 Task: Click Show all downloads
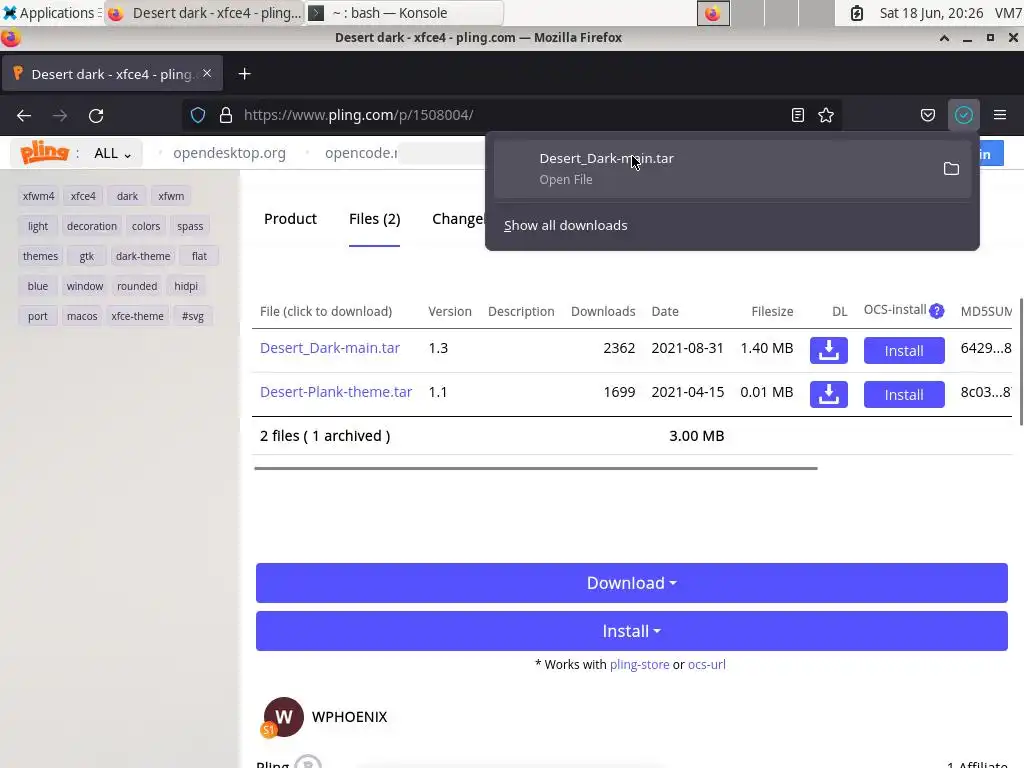pyautogui.click(x=566, y=225)
